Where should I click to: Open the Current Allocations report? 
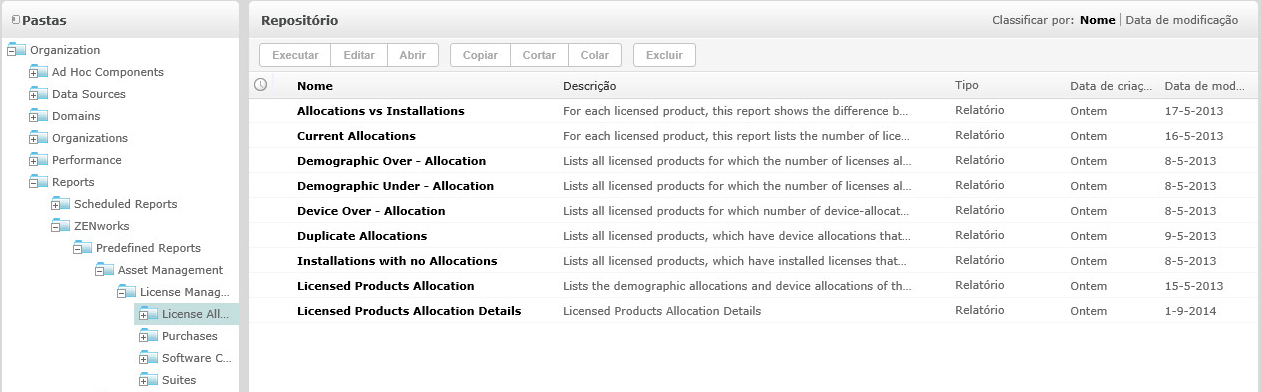[x=356, y=136]
